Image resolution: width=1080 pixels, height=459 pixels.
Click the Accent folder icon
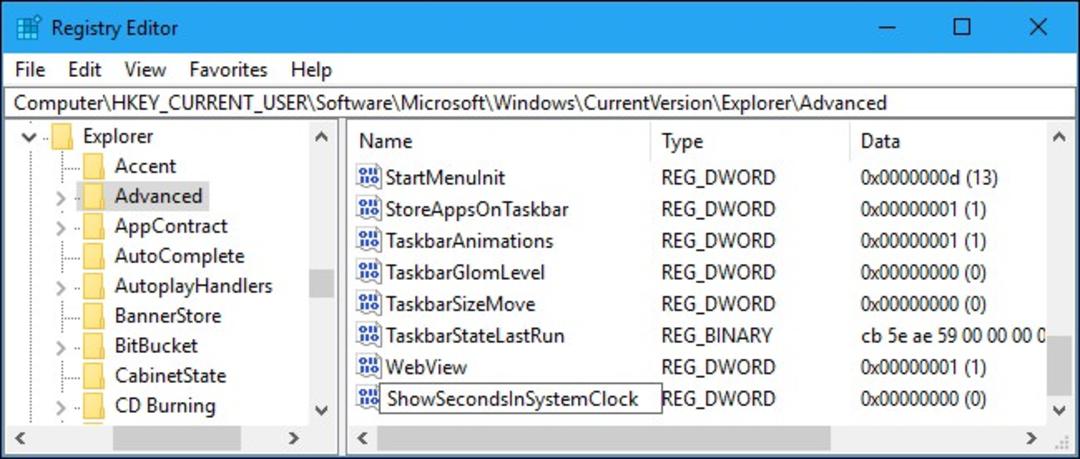coord(93,166)
